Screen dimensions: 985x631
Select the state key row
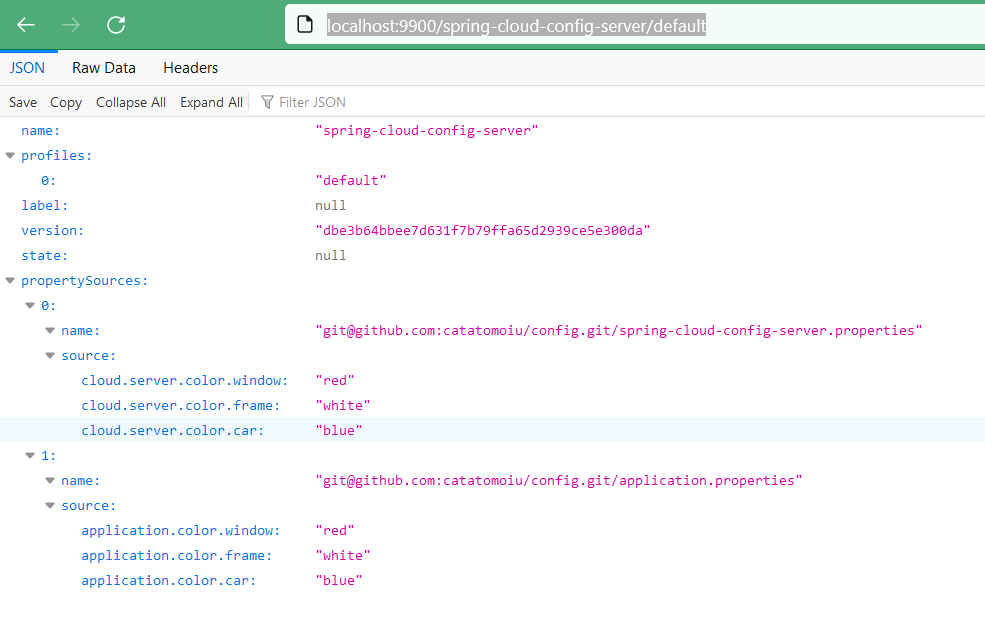point(45,256)
